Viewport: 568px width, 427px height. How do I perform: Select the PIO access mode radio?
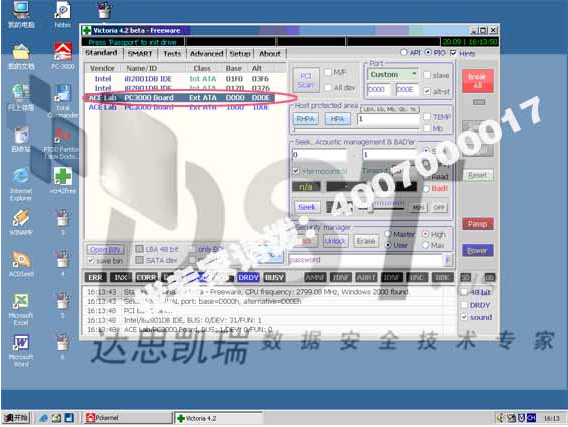point(428,53)
